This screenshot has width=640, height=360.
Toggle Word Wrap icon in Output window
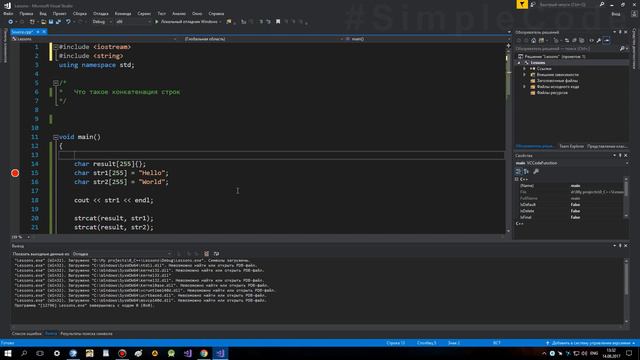click(216, 254)
